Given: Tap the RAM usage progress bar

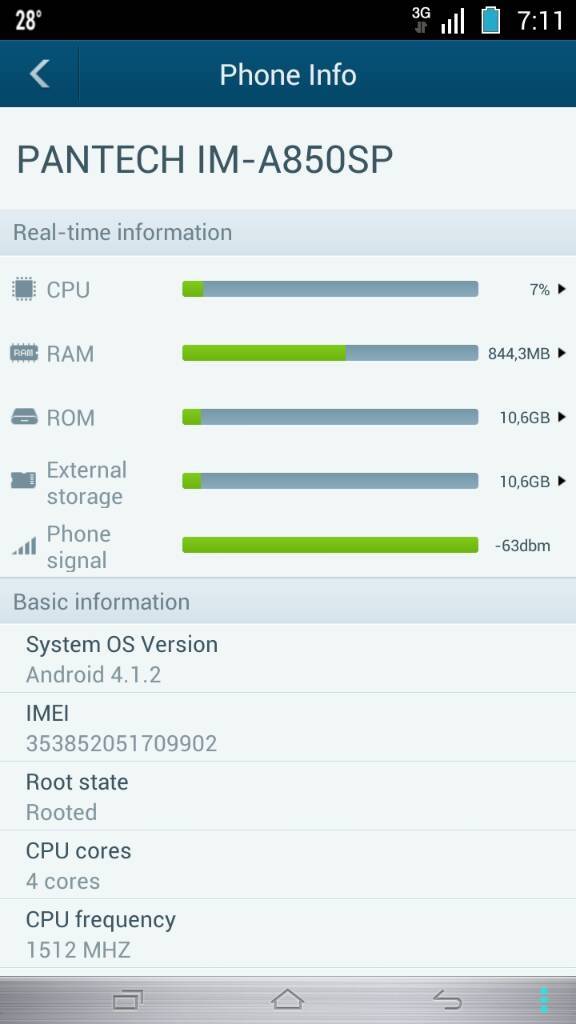Looking at the screenshot, I should pos(330,353).
